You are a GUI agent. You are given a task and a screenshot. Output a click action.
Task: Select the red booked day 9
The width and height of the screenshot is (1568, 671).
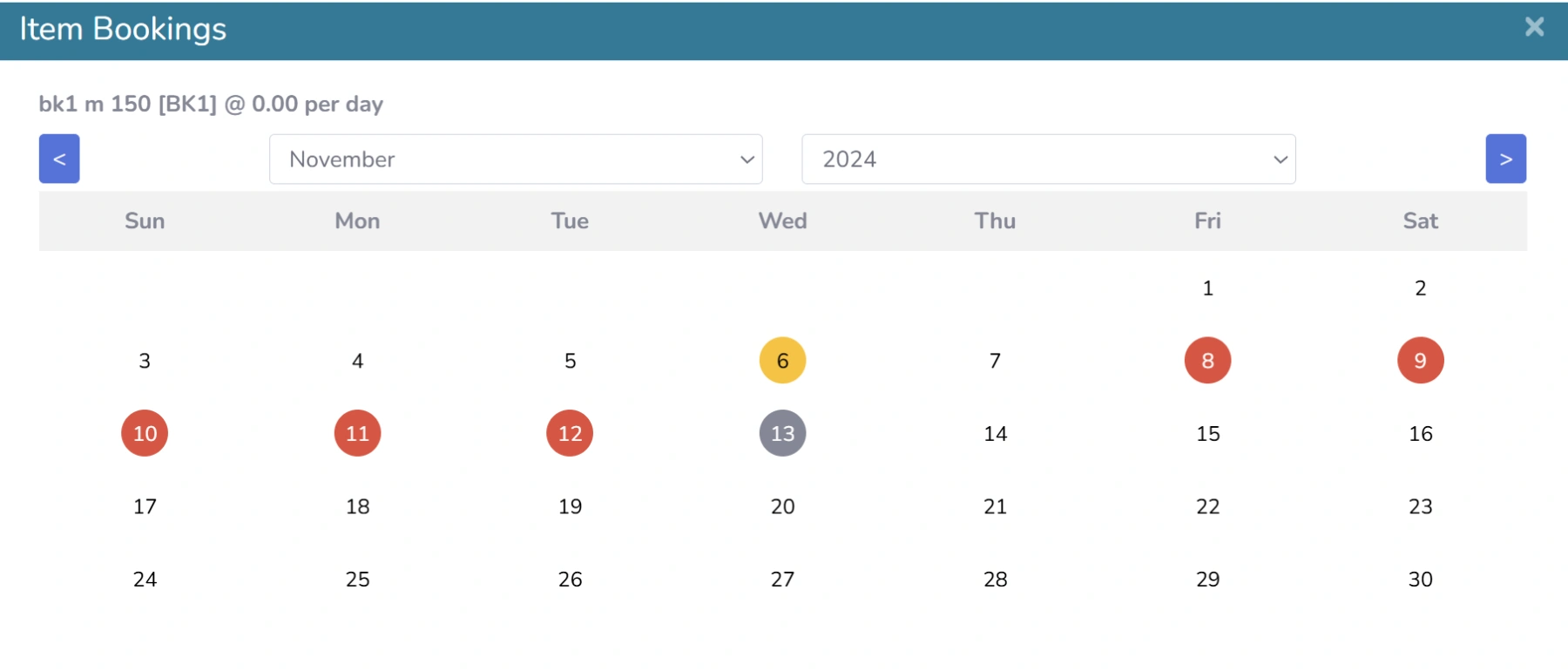(1420, 360)
